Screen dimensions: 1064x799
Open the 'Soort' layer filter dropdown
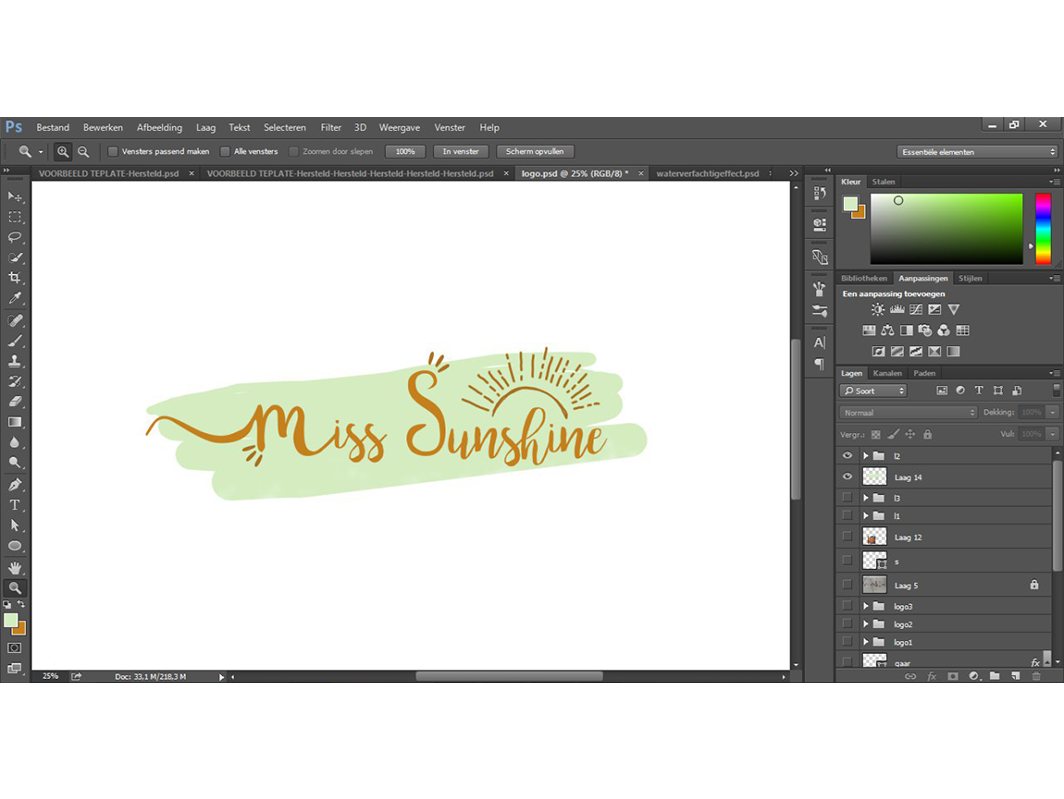pos(873,391)
